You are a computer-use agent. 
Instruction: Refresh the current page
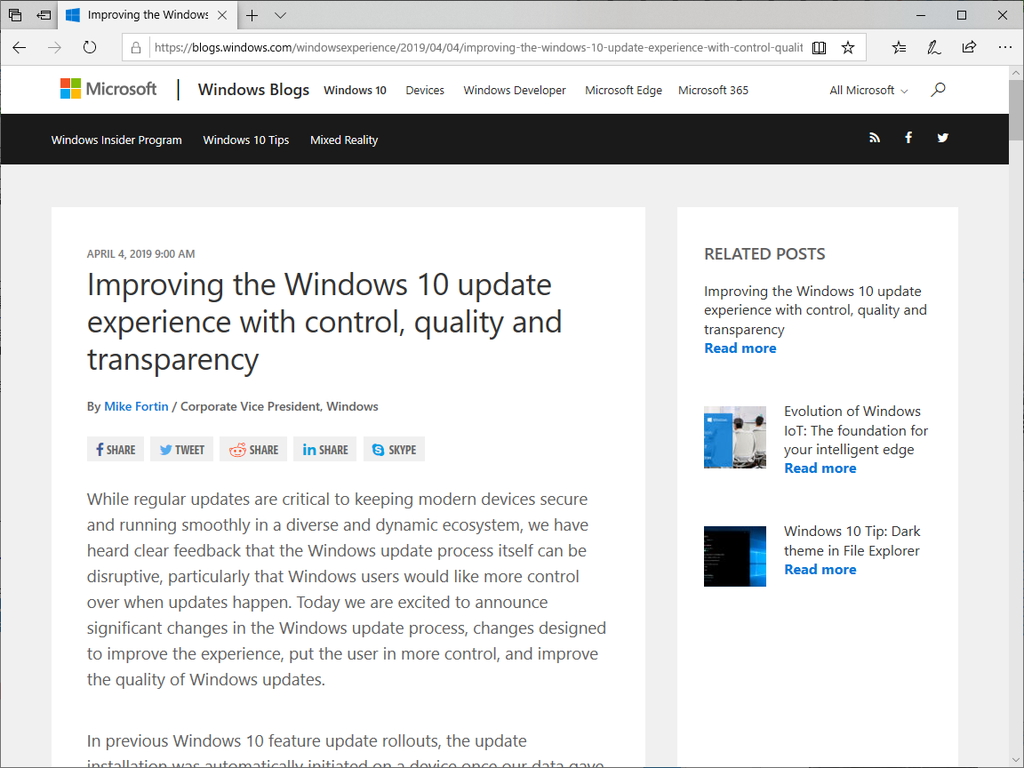point(89,47)
